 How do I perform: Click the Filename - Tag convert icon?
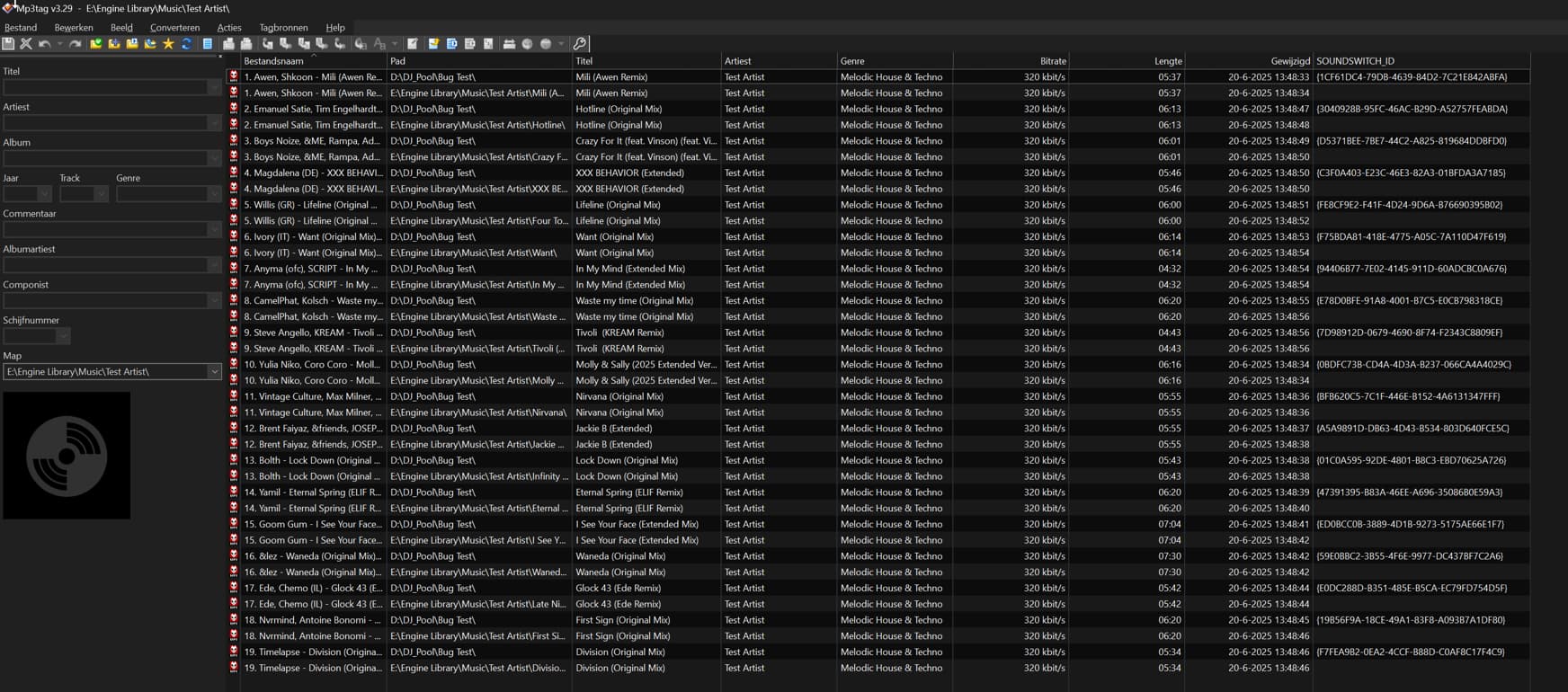pos(285,43)
